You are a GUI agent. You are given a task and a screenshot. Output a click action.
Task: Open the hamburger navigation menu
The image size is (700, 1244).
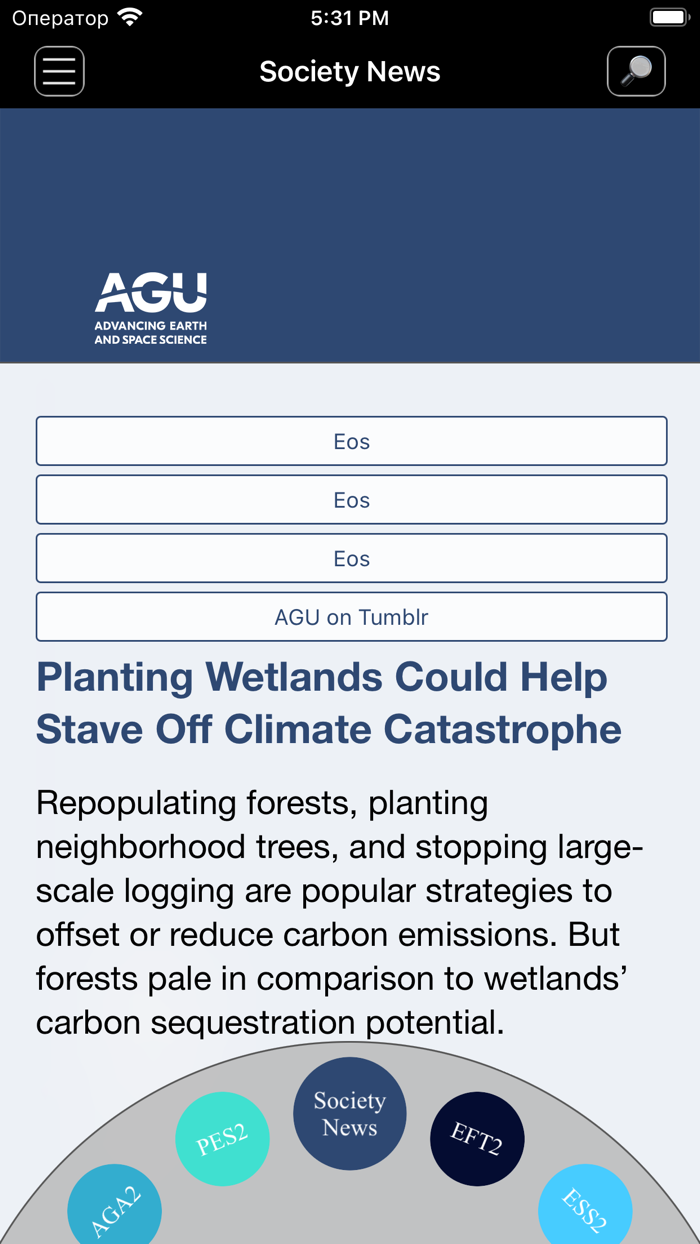pos(59,71)
